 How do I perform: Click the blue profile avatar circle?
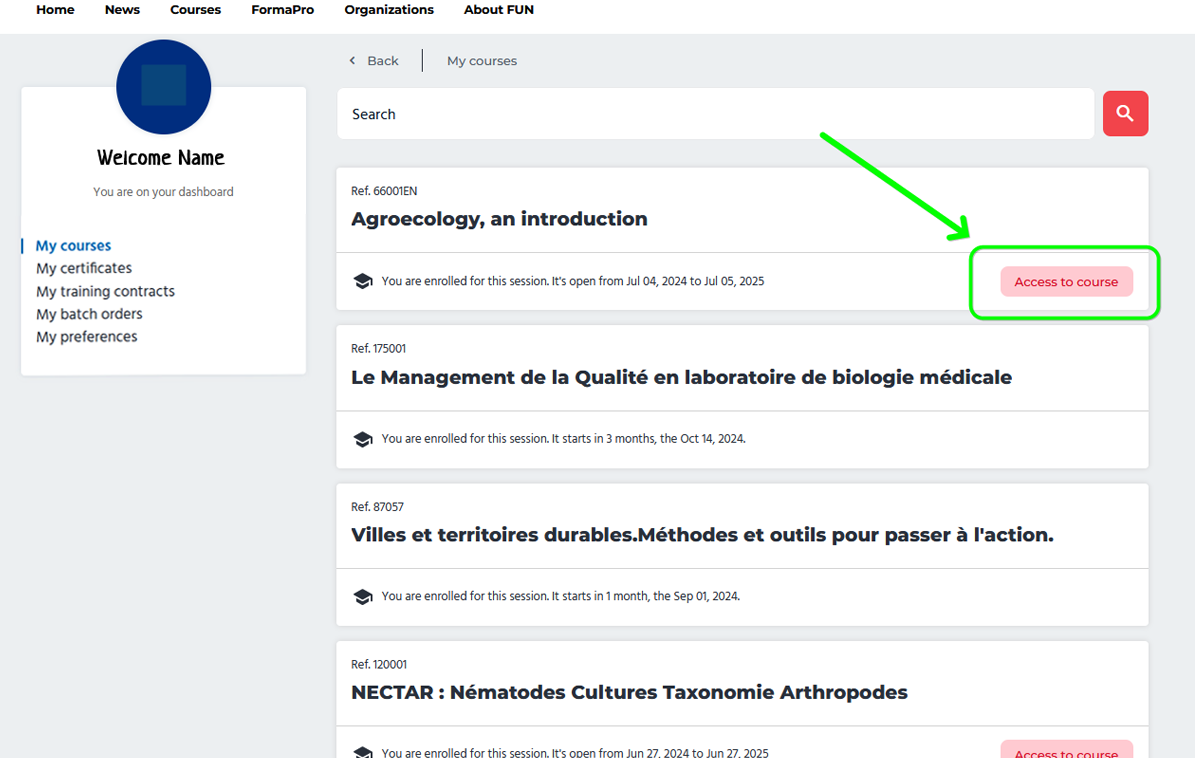[163, 87]
